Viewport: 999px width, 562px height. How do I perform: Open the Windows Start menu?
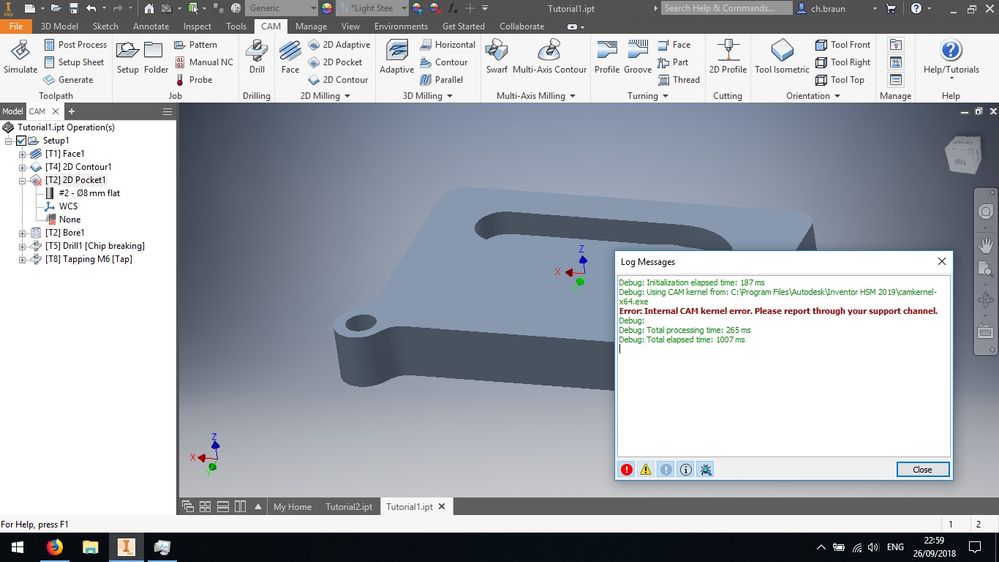[17, 547]
